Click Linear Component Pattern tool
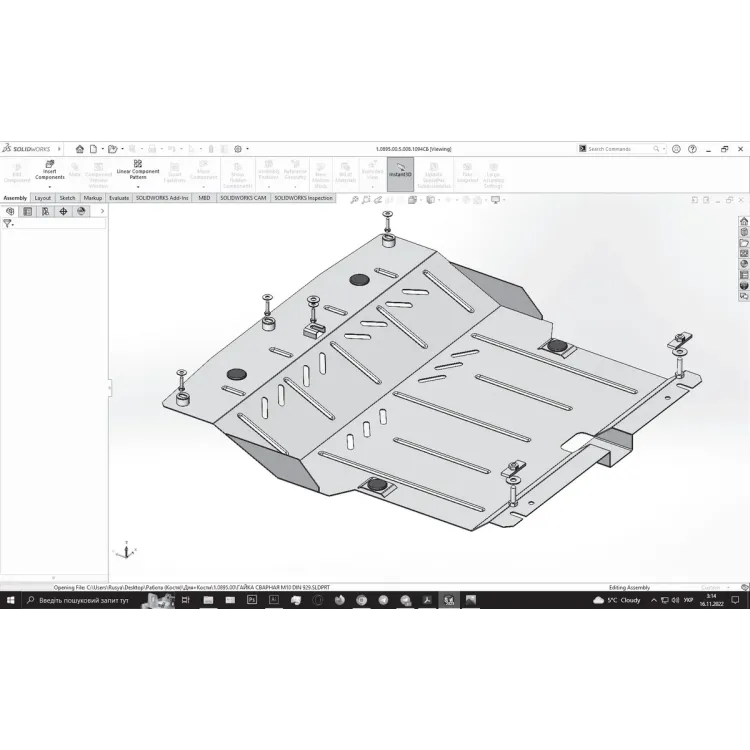Image resolution: width=750 pixels, height=750 pixels. (x=138, y=170)
